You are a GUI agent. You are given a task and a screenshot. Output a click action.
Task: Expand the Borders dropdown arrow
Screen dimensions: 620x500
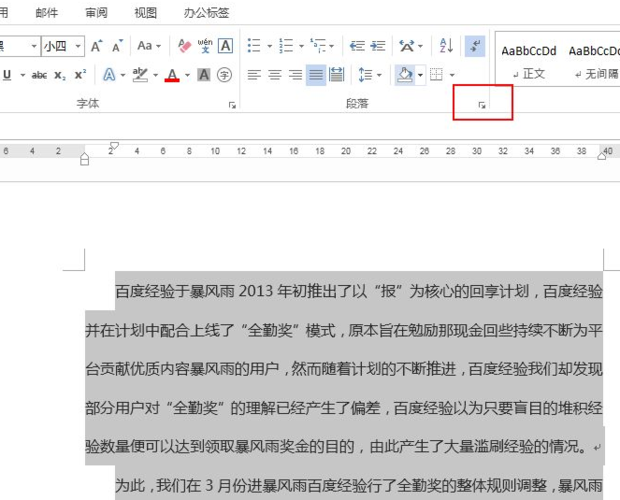(452, 75)
